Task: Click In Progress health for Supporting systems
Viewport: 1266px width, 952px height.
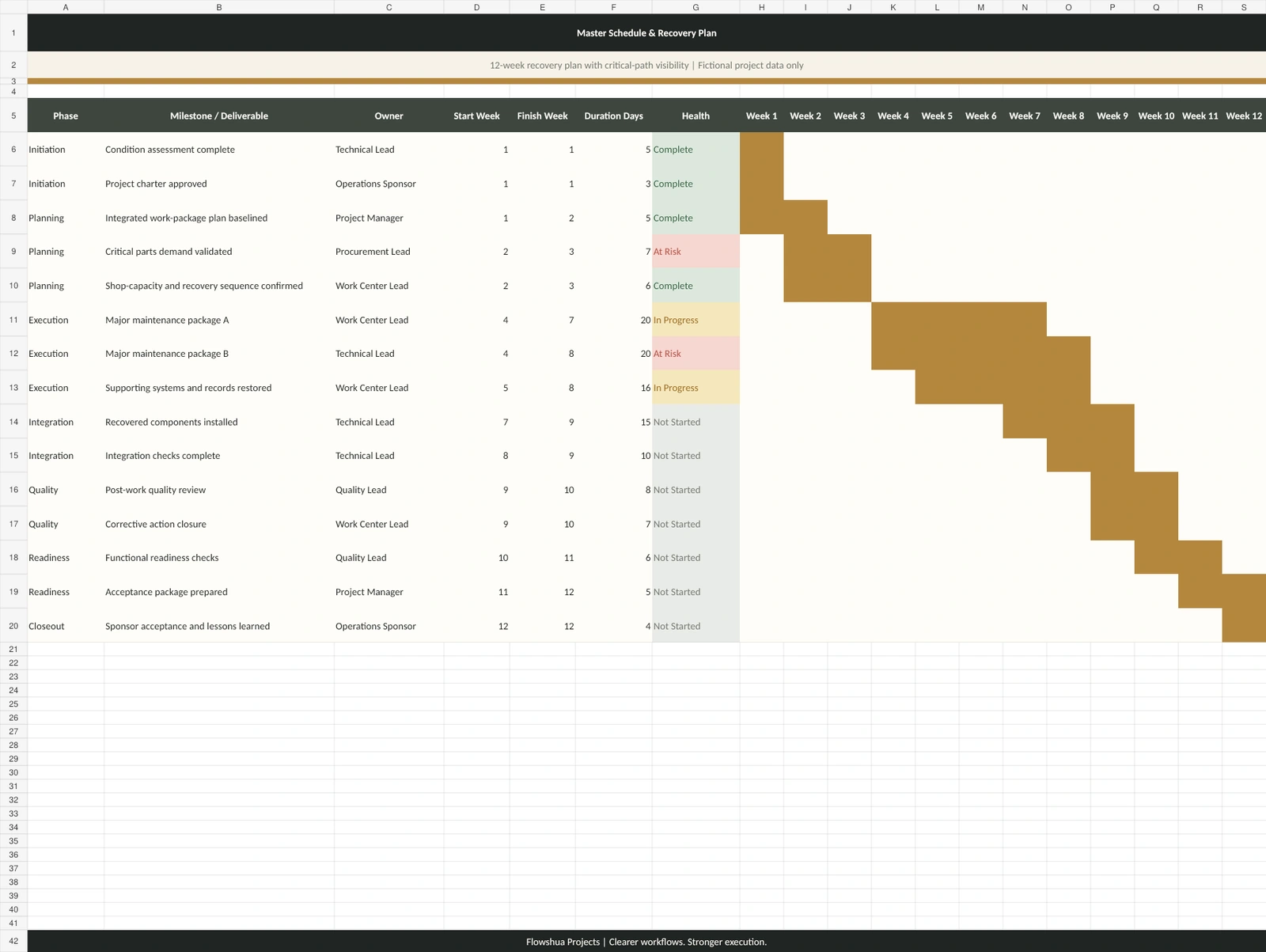Action: pos(696,388)
